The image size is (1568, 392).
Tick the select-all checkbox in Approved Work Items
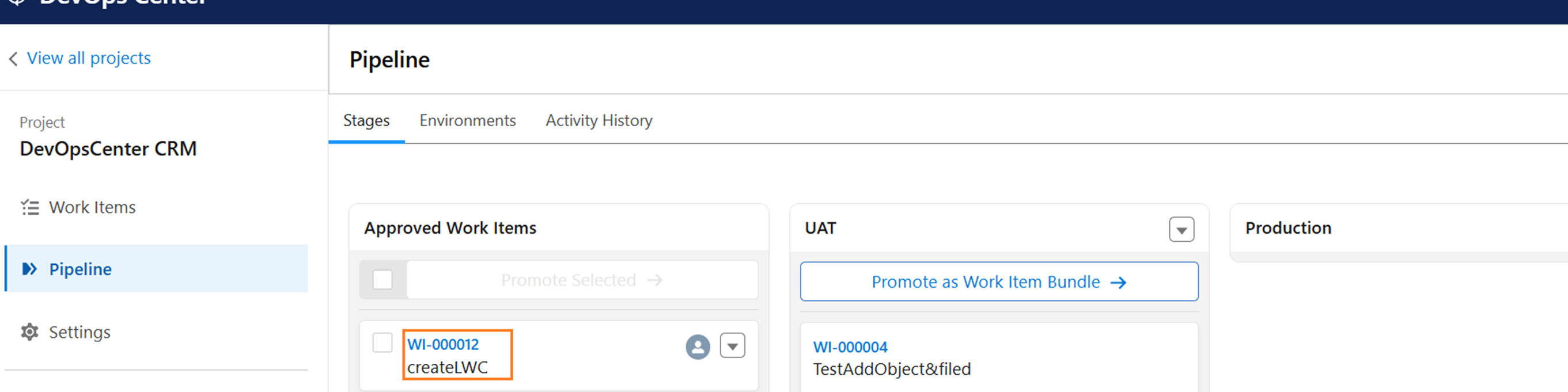(x=382, y=280)
